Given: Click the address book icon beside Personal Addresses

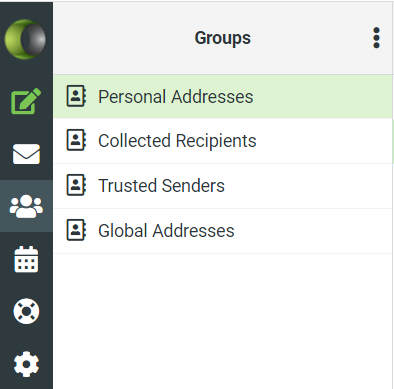Looking at the screenshot, I should 76,96.
